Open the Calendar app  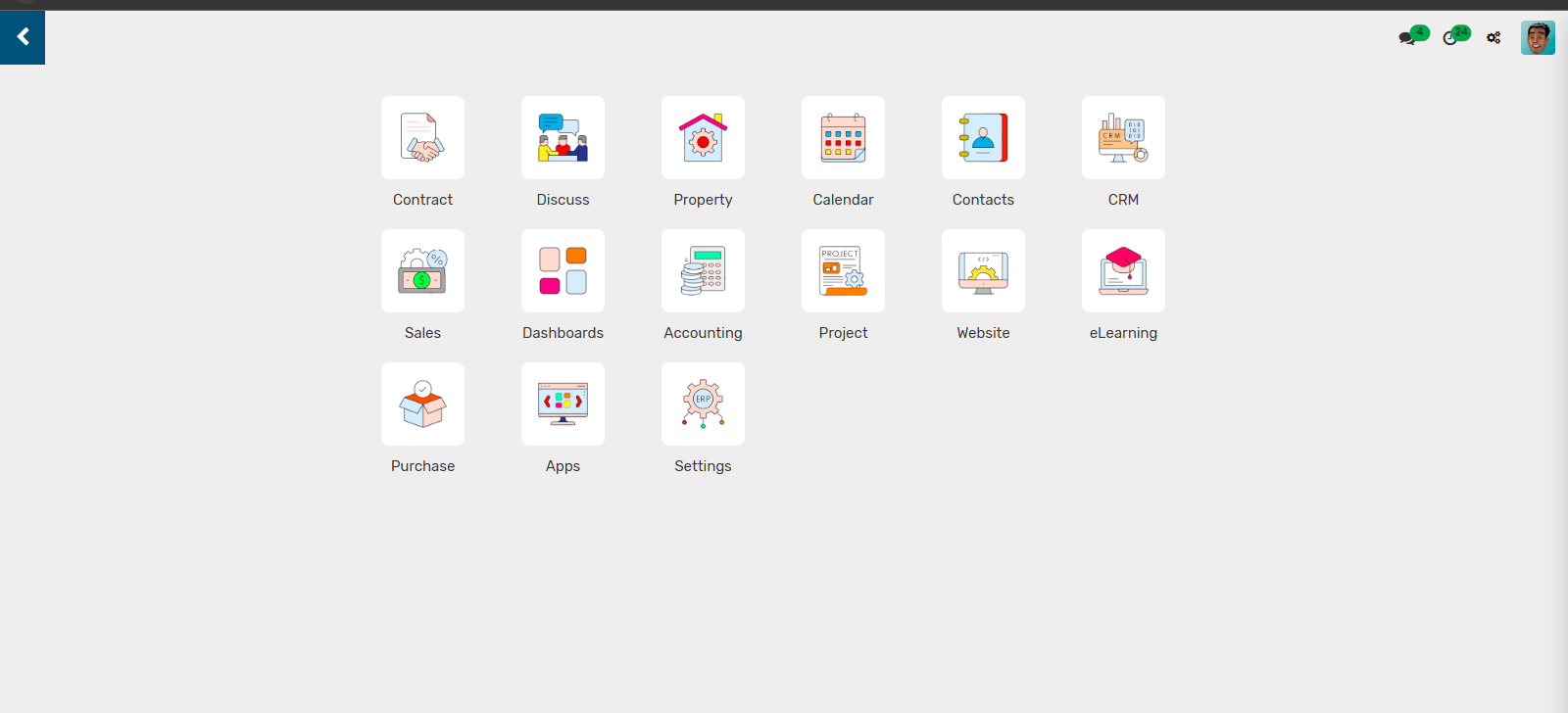point(843,138)
